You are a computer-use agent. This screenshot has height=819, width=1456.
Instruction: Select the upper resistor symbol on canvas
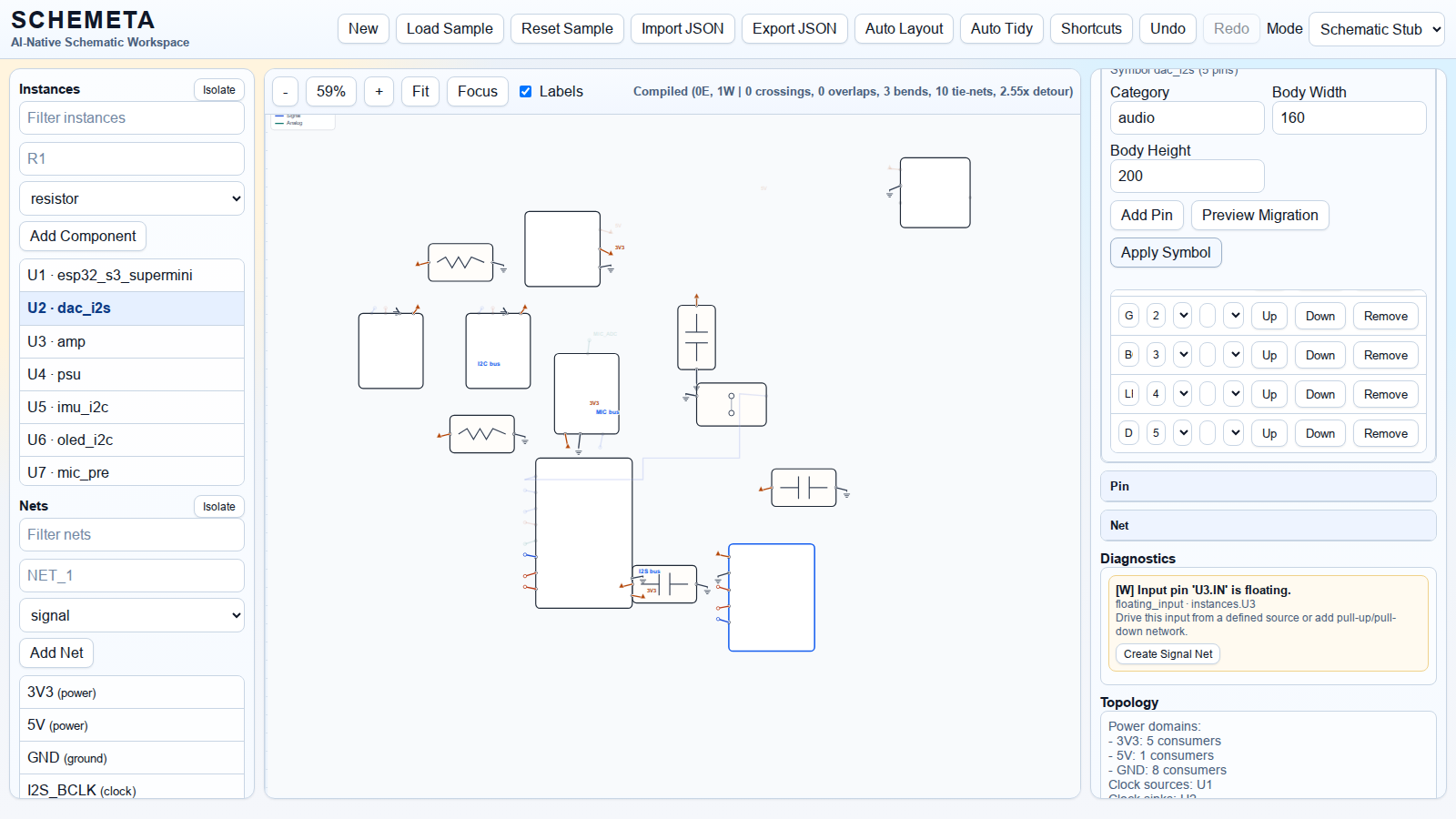460,262
